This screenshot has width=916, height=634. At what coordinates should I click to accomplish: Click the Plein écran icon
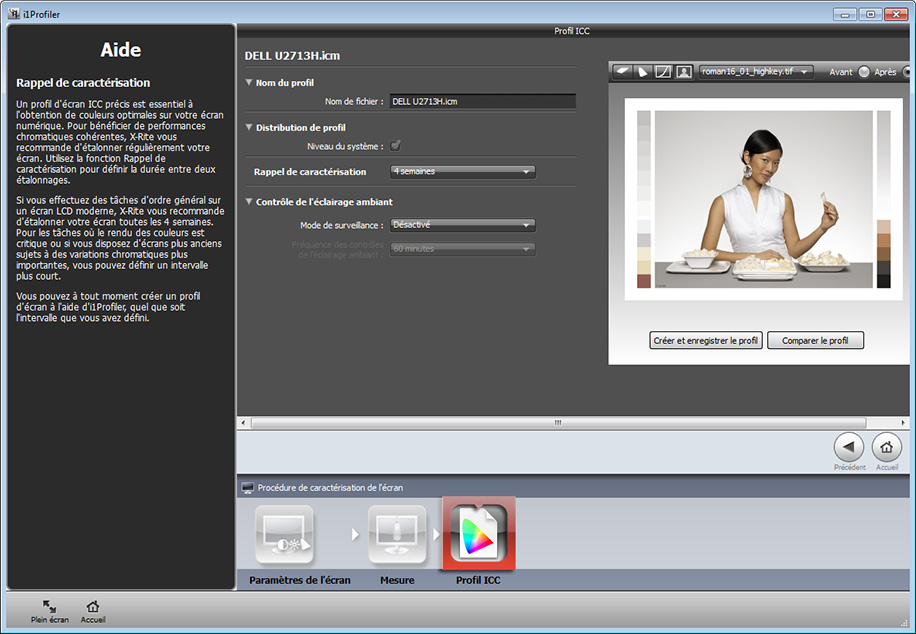pyautogui.click(x=50, y=607)
